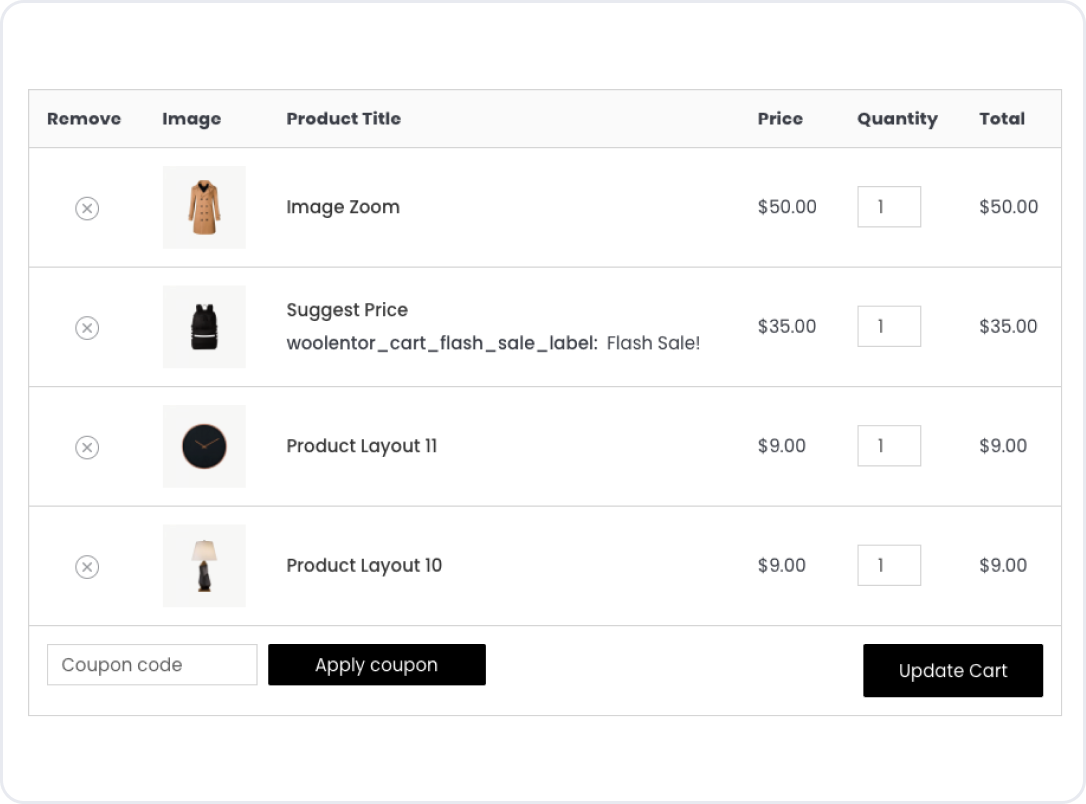
Task: Click the Suggest Price quantity box
Action: (889, 327)
